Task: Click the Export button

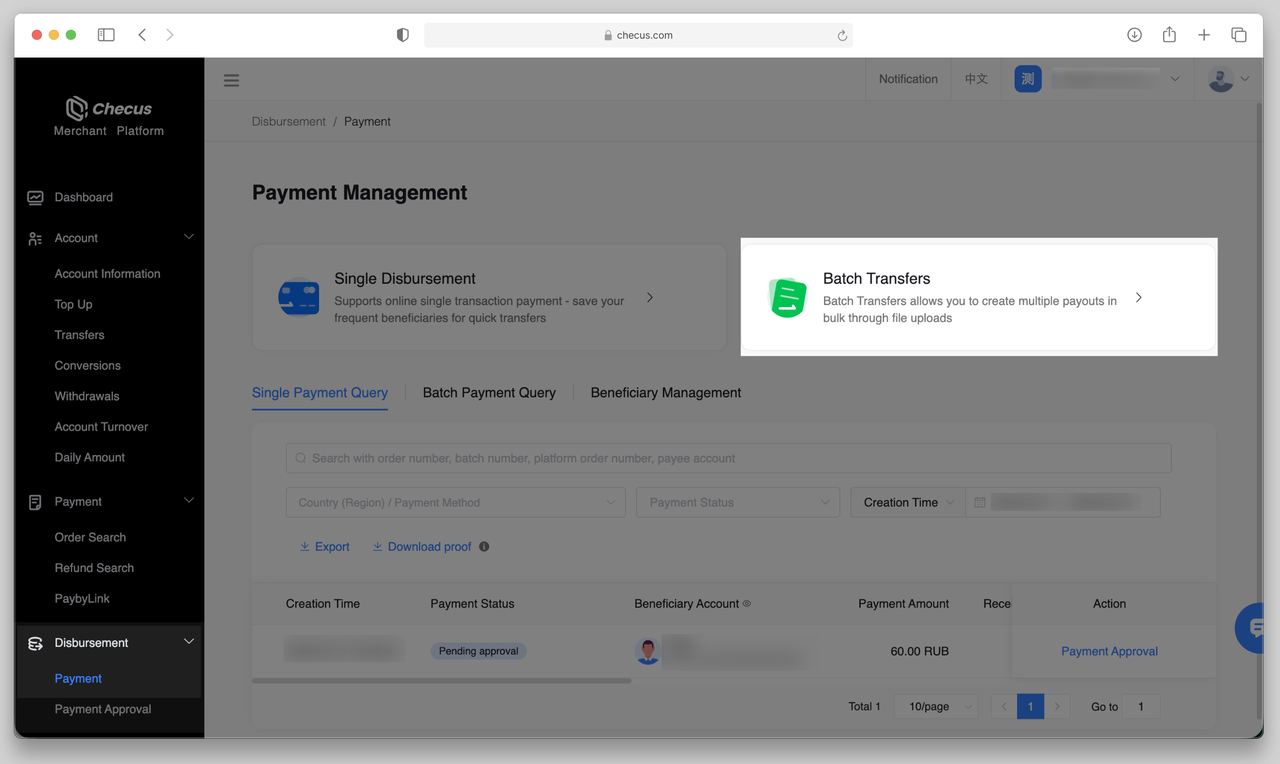Action: (325, 547)
